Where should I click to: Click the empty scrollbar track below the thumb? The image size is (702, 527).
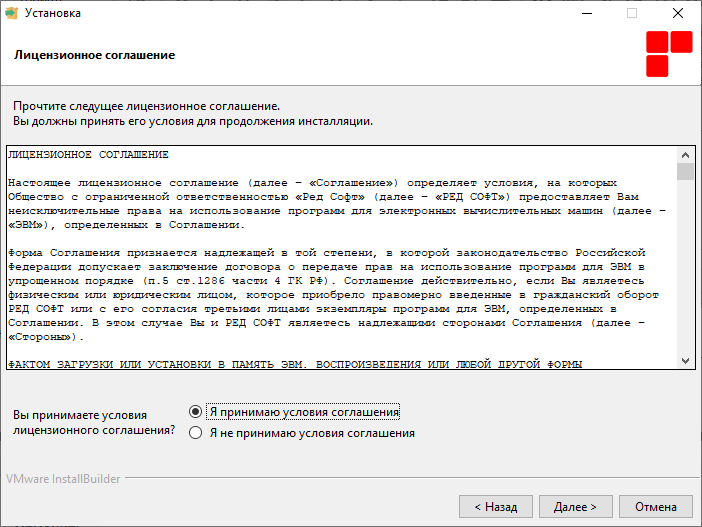[685, 266]
